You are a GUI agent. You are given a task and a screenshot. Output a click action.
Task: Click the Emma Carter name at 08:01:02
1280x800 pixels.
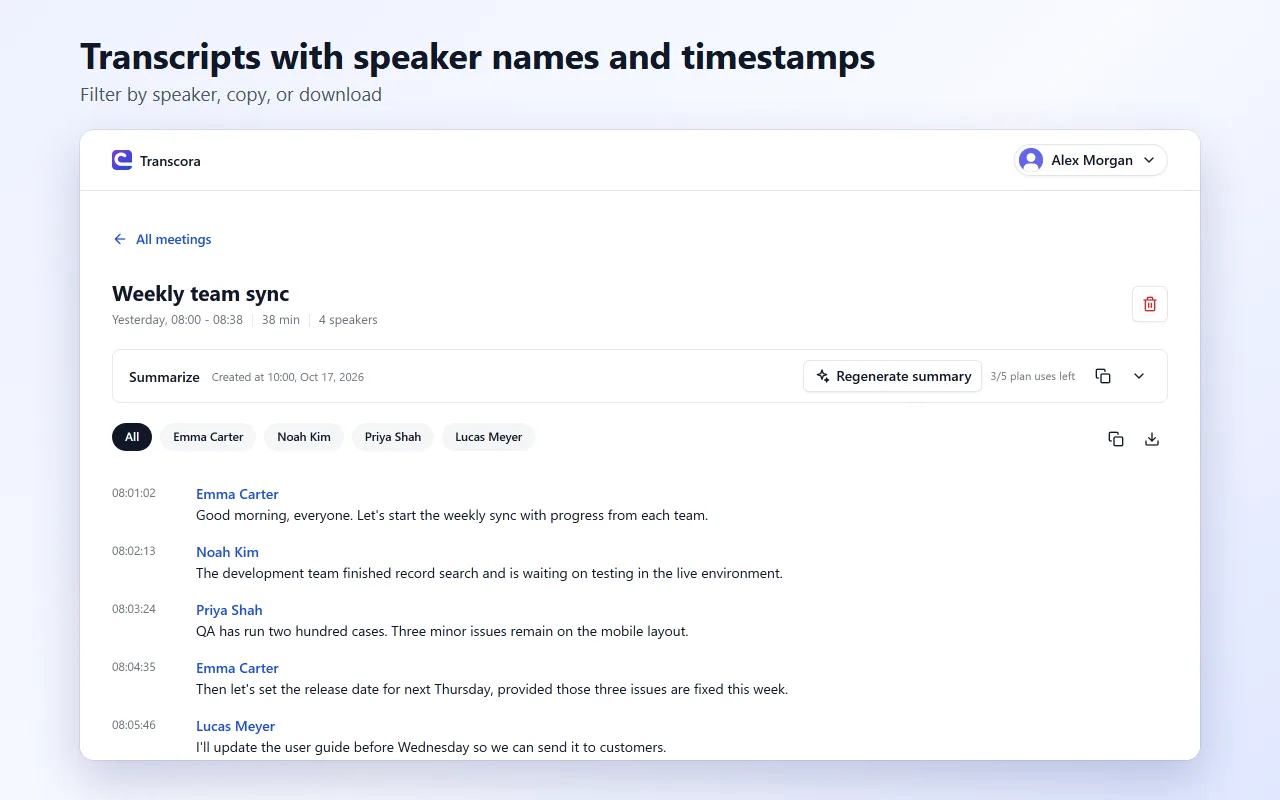[237, 494]
